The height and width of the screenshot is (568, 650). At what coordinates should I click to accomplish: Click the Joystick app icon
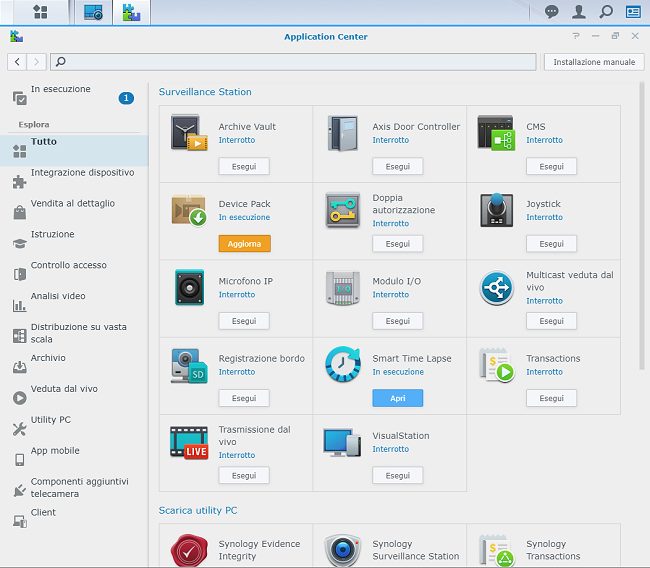(x=496, y=210)
